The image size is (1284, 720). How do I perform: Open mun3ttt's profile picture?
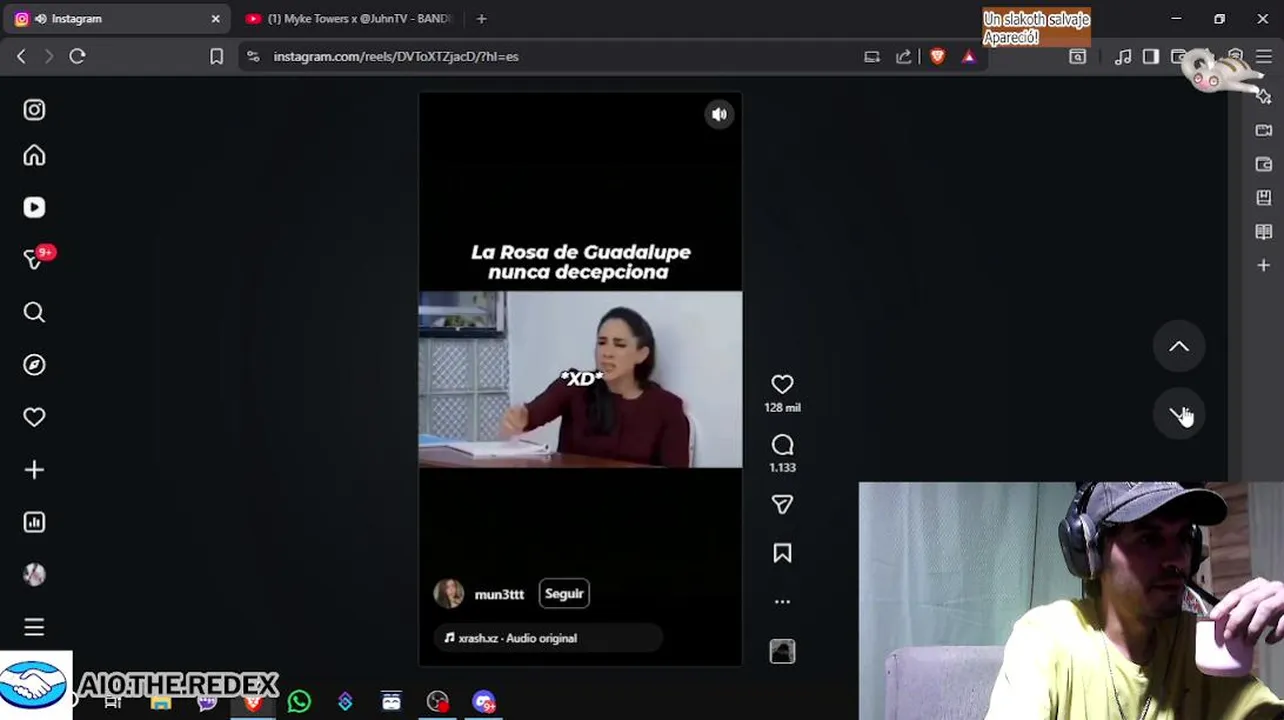pyautogui.click(x=449, y=594)
